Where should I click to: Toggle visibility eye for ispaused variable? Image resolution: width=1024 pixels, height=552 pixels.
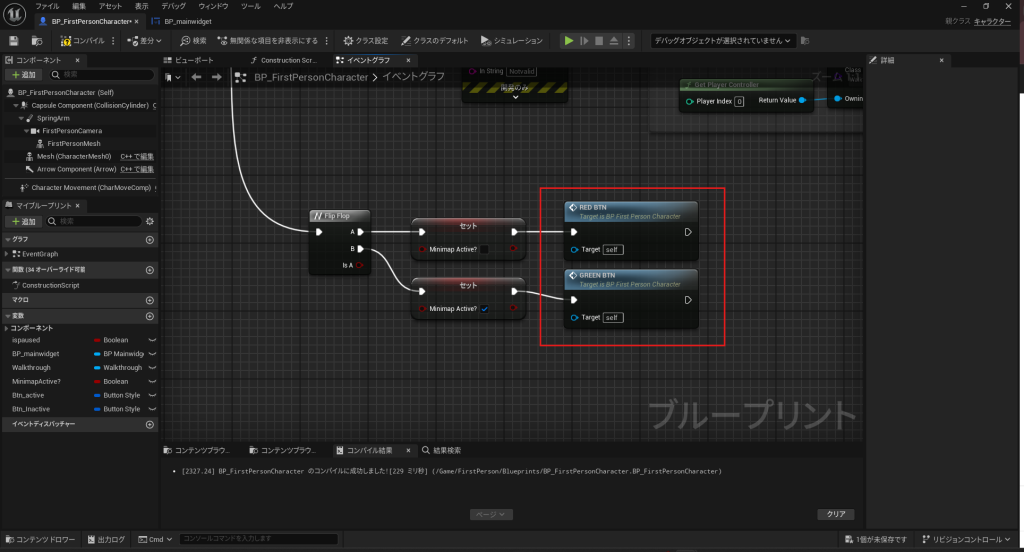(x=152, y=340)
